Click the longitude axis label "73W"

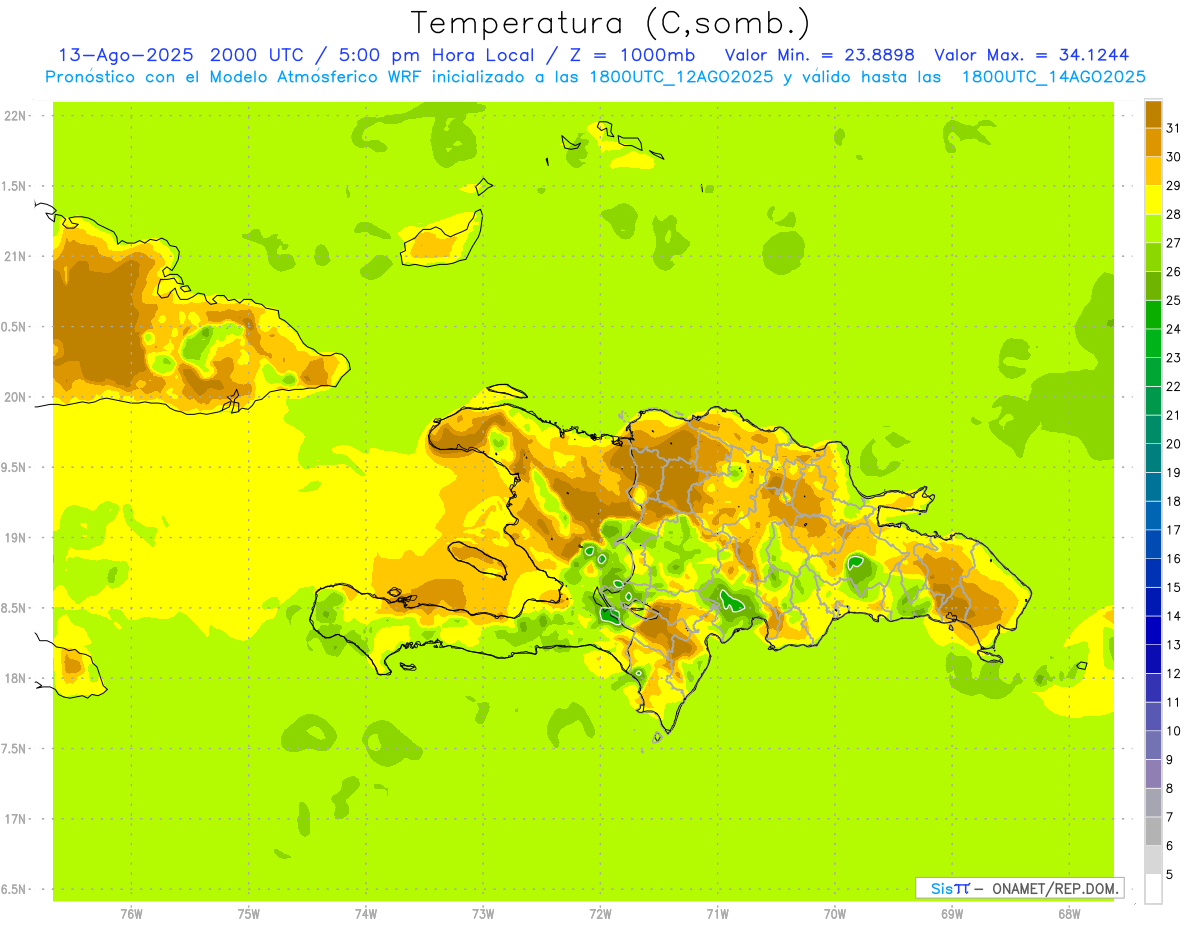click(483, 913)
